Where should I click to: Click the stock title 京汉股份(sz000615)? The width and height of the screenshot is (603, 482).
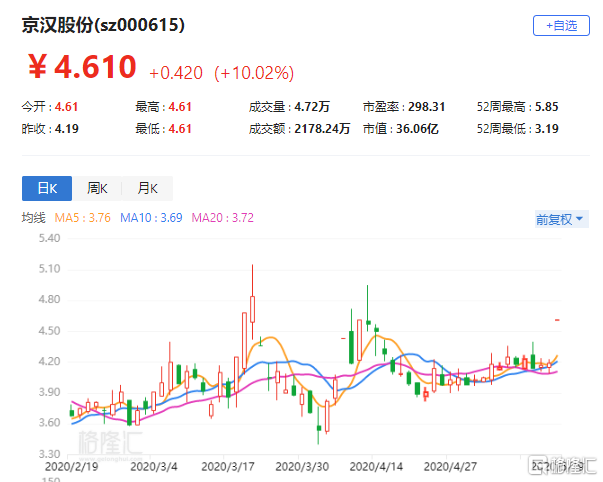coord(103,25)
